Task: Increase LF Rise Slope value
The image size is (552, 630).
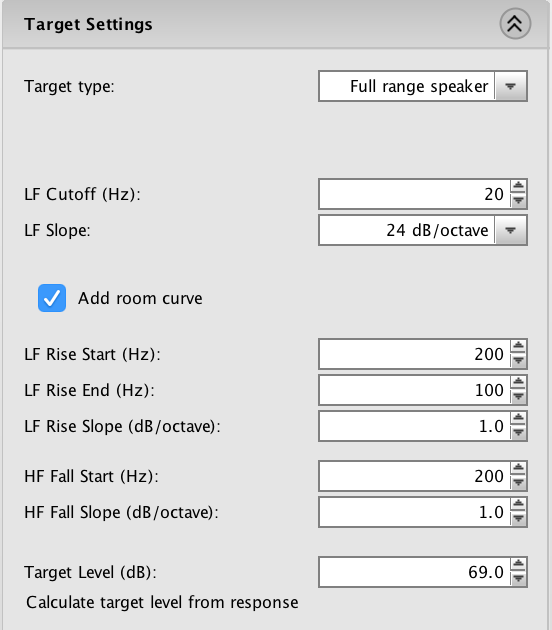Action: 519,418
